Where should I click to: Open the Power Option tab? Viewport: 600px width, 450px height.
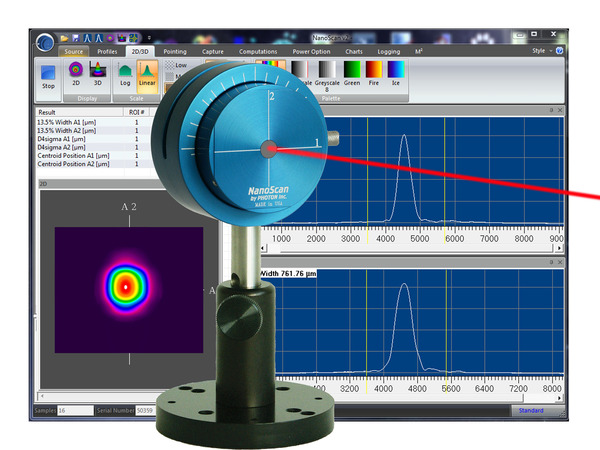(x=309, y=51)
